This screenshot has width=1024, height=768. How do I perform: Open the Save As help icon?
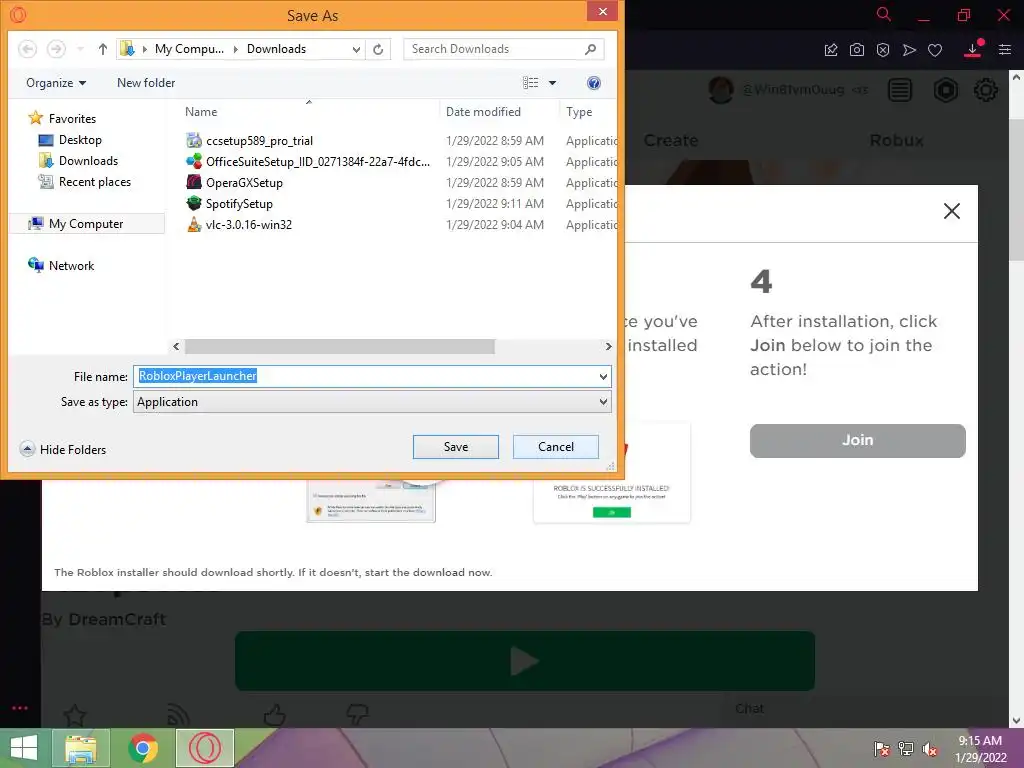point(594,83)
